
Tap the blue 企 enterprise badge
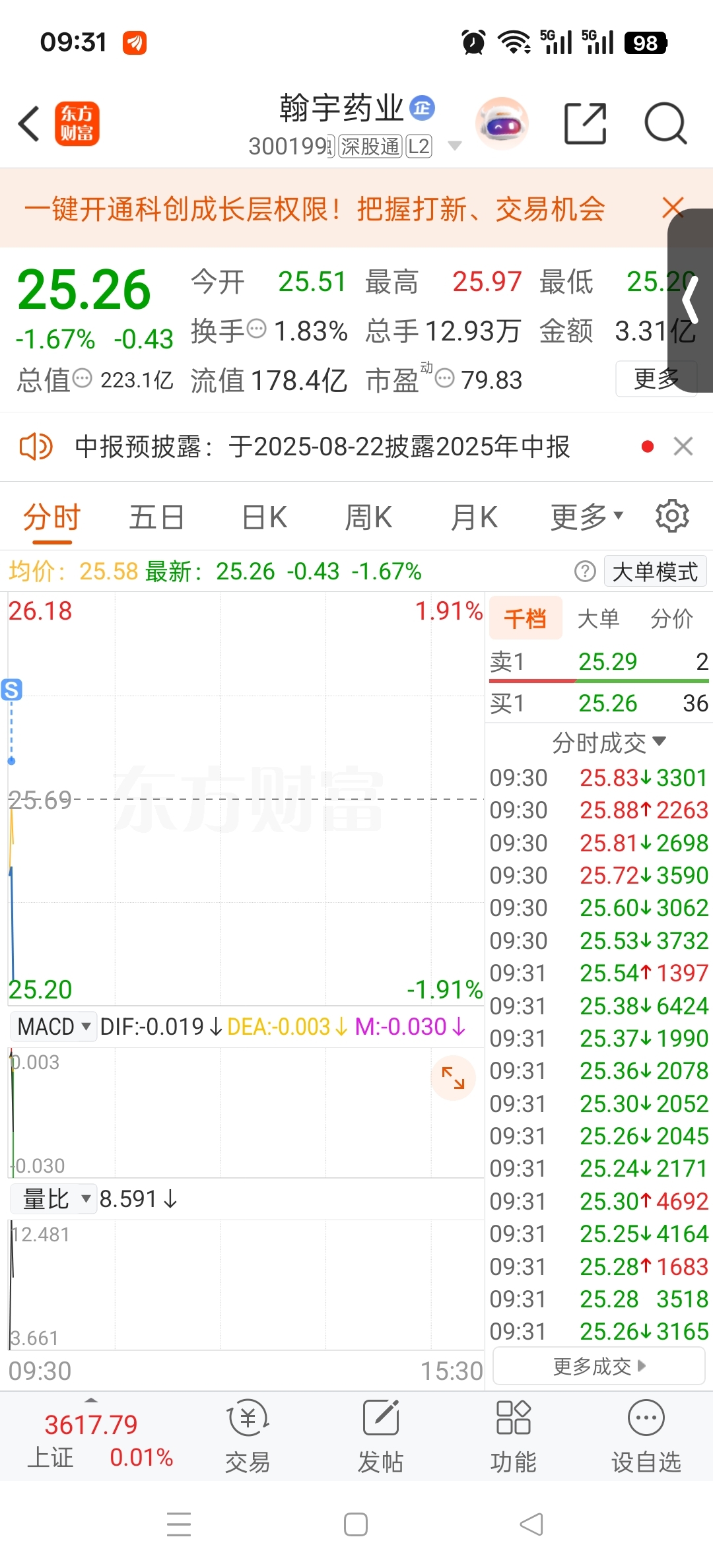click(x=422, y=108)
